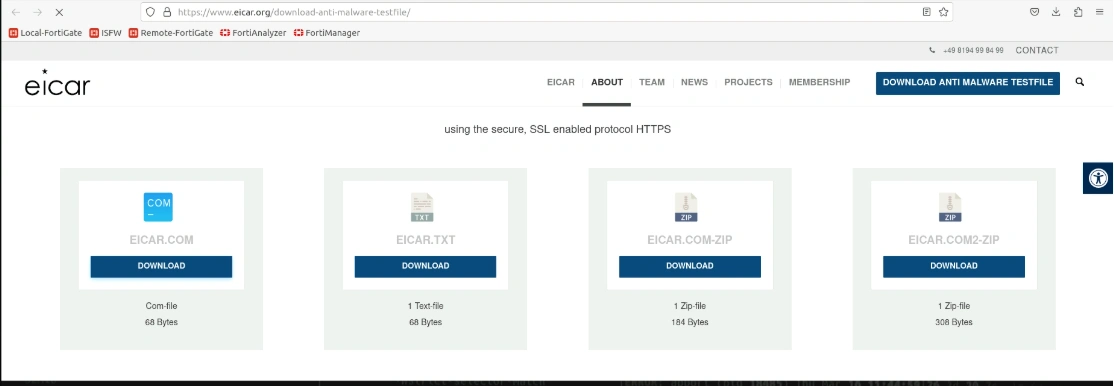The width and height of the screenshot is (1114, 386).
Task: Open the tracking protection shield icon
Action: click(x=151, y=12)
